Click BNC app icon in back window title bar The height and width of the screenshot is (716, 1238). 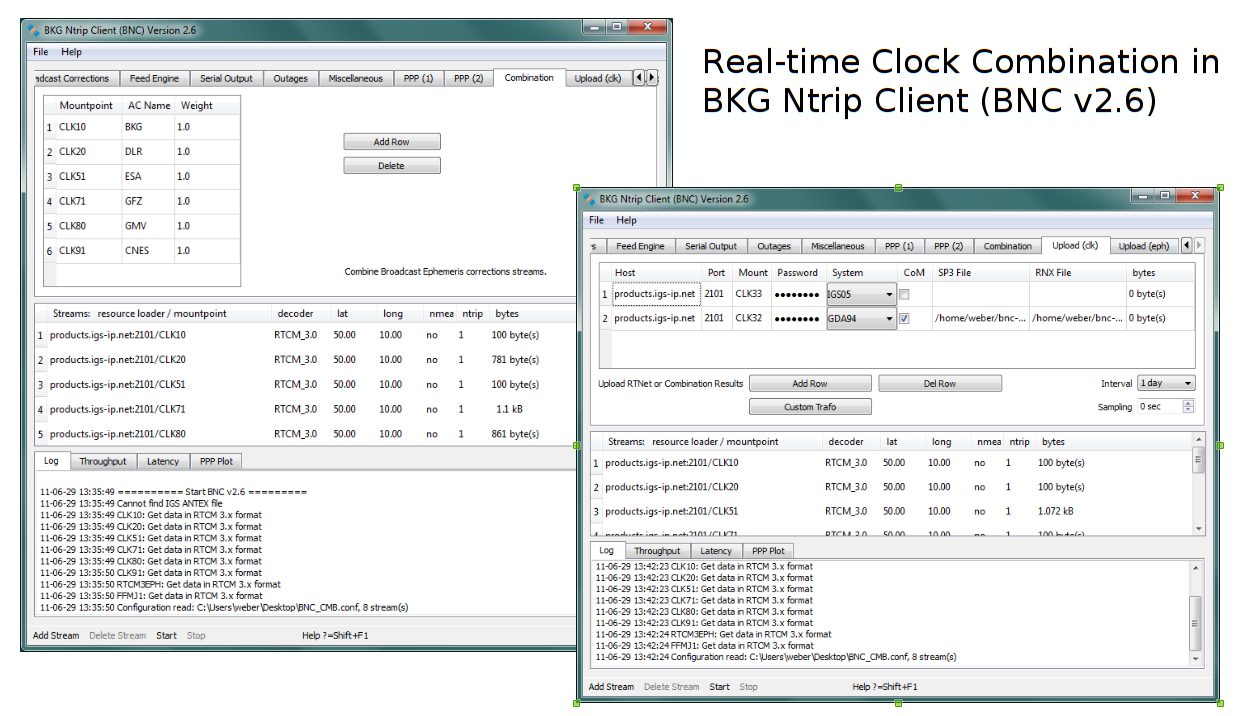[34, 30]
